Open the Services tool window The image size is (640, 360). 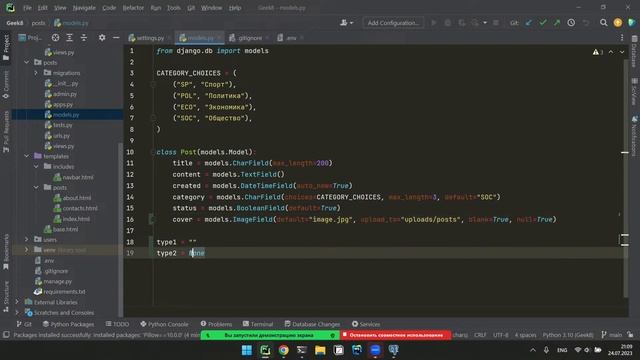[366, 324]
